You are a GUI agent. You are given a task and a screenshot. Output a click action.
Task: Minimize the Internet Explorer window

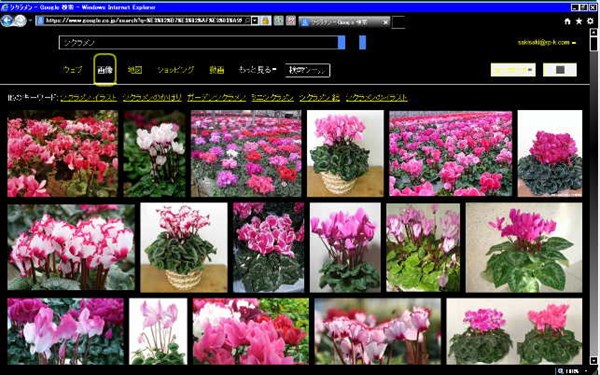pyautogui.click(x=575, y=7)
